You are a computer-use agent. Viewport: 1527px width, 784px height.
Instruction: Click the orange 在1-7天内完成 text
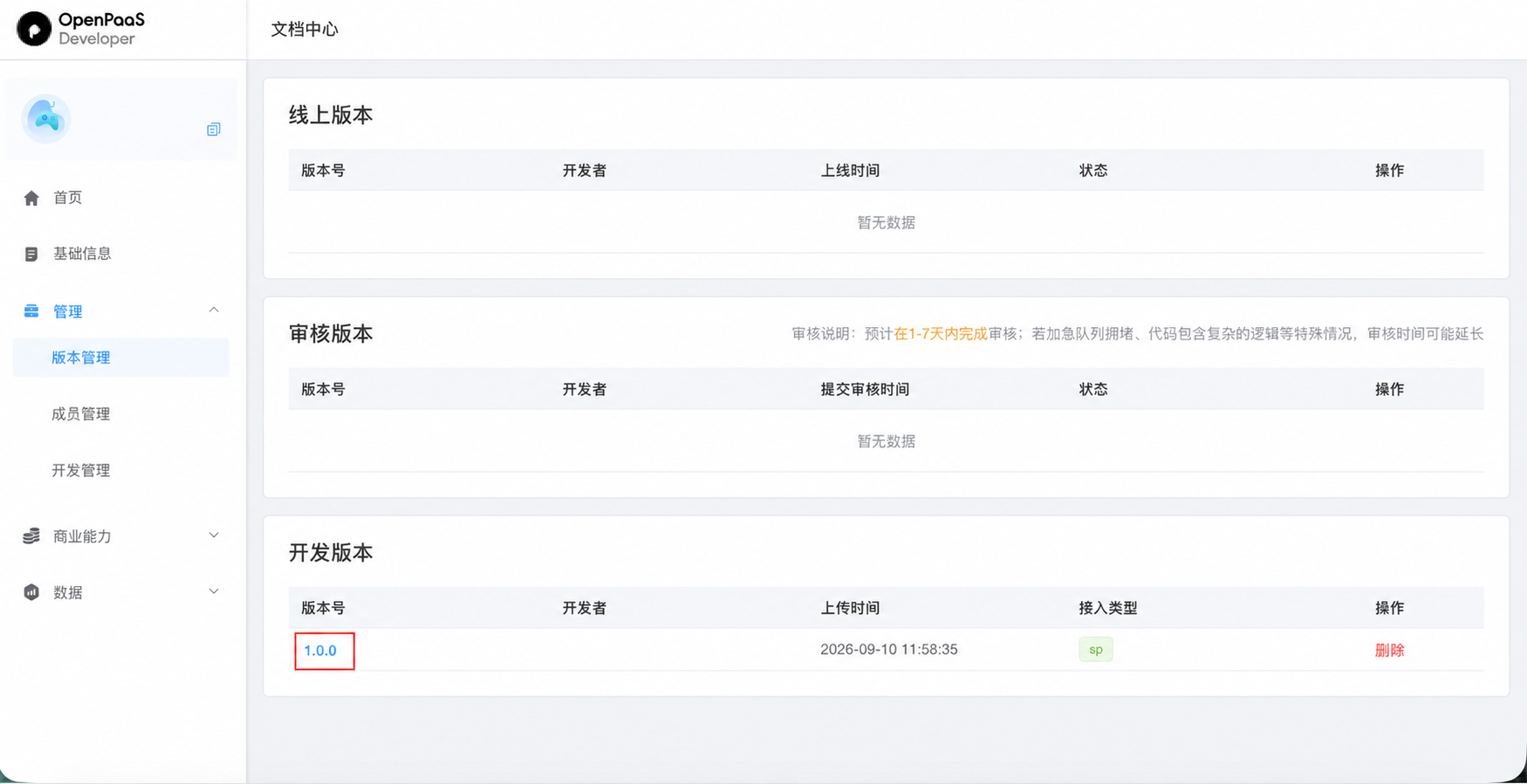[941, 334]
